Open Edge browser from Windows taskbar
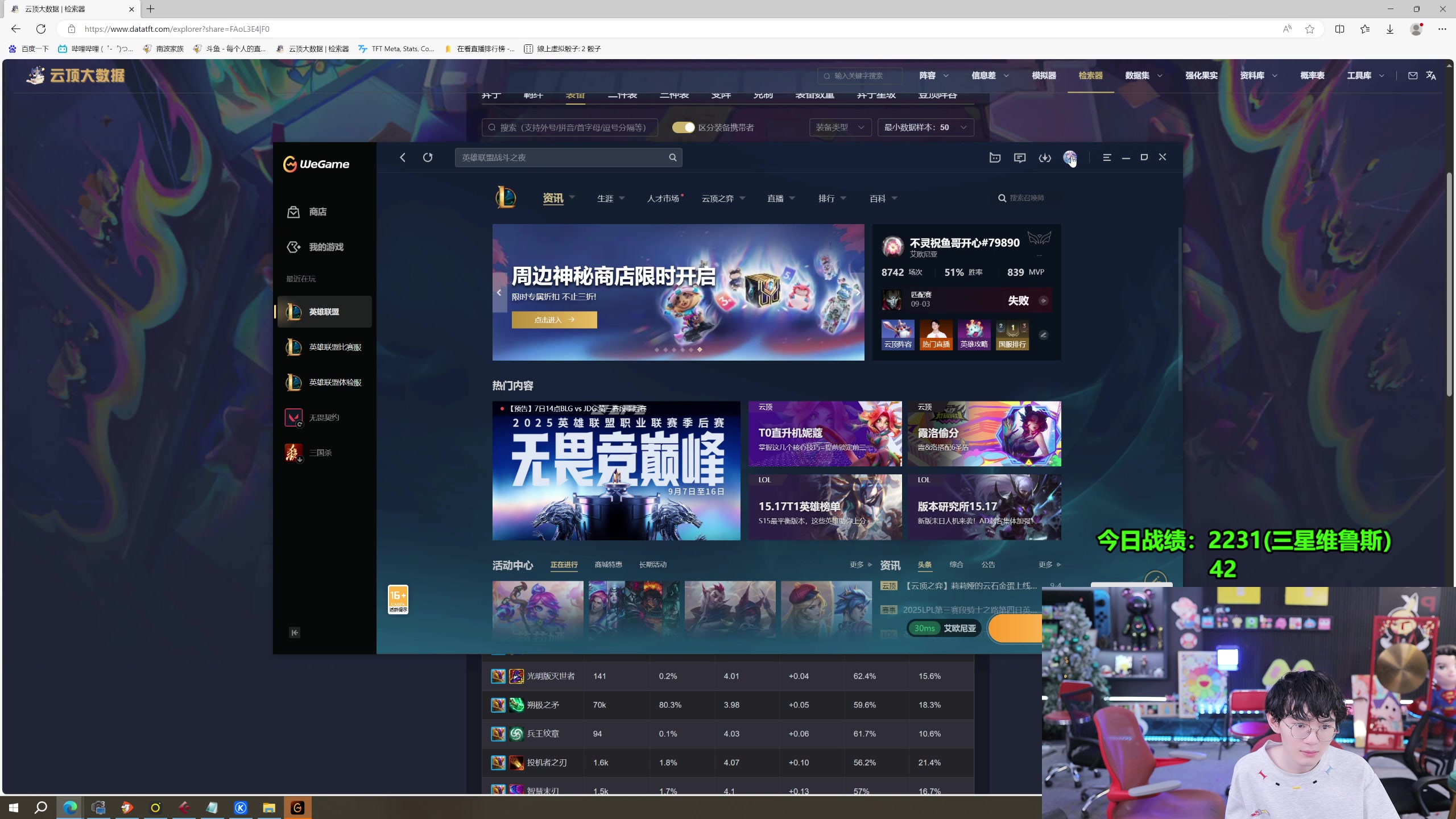This screenshot has height=819, width=1456. coord(70,808)
